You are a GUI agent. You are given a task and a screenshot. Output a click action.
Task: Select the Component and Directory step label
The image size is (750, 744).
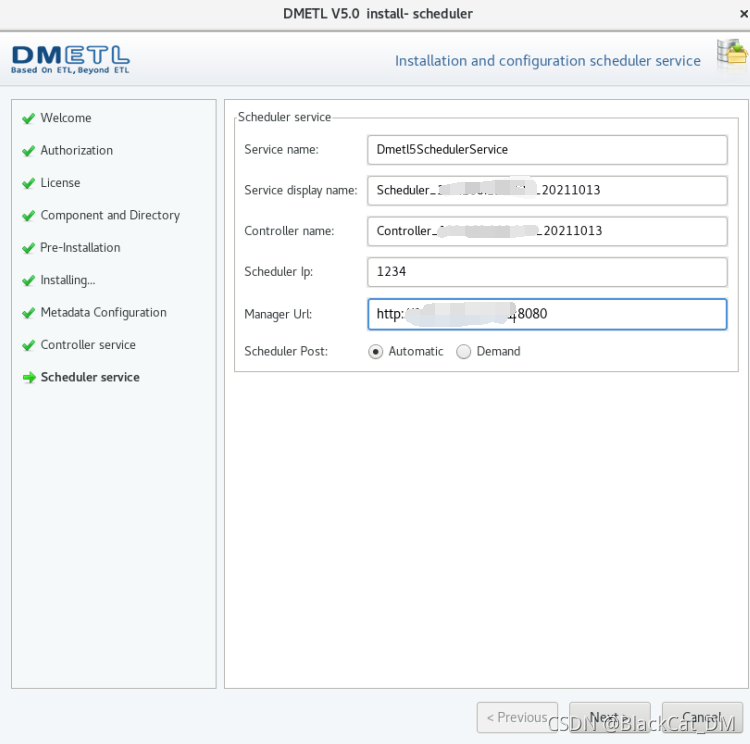point(110,215)
